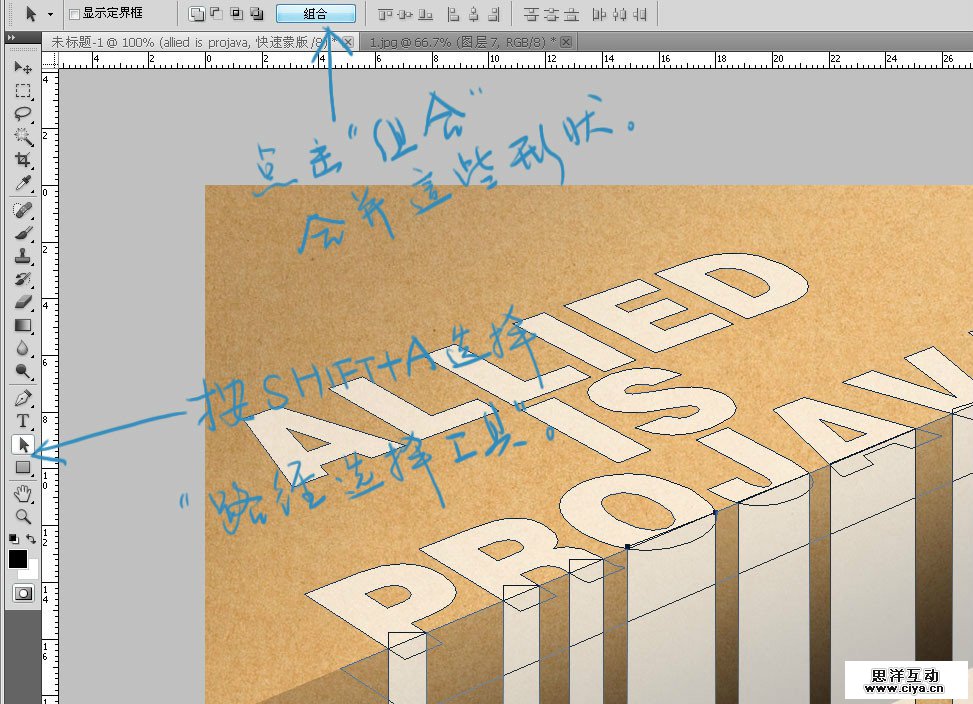Close the 1.jpg document tab

point(566,41)
